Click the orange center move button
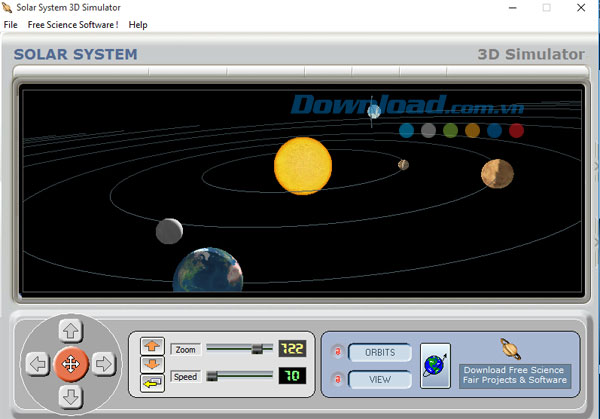The width and height of the screenshot is (600, 419). [x=70, y=364]
